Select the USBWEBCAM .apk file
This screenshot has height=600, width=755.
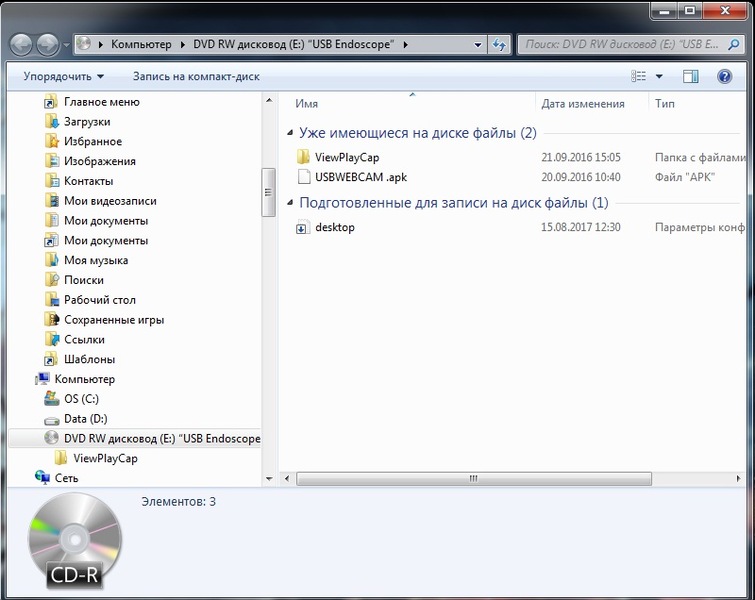click(360, 177)
